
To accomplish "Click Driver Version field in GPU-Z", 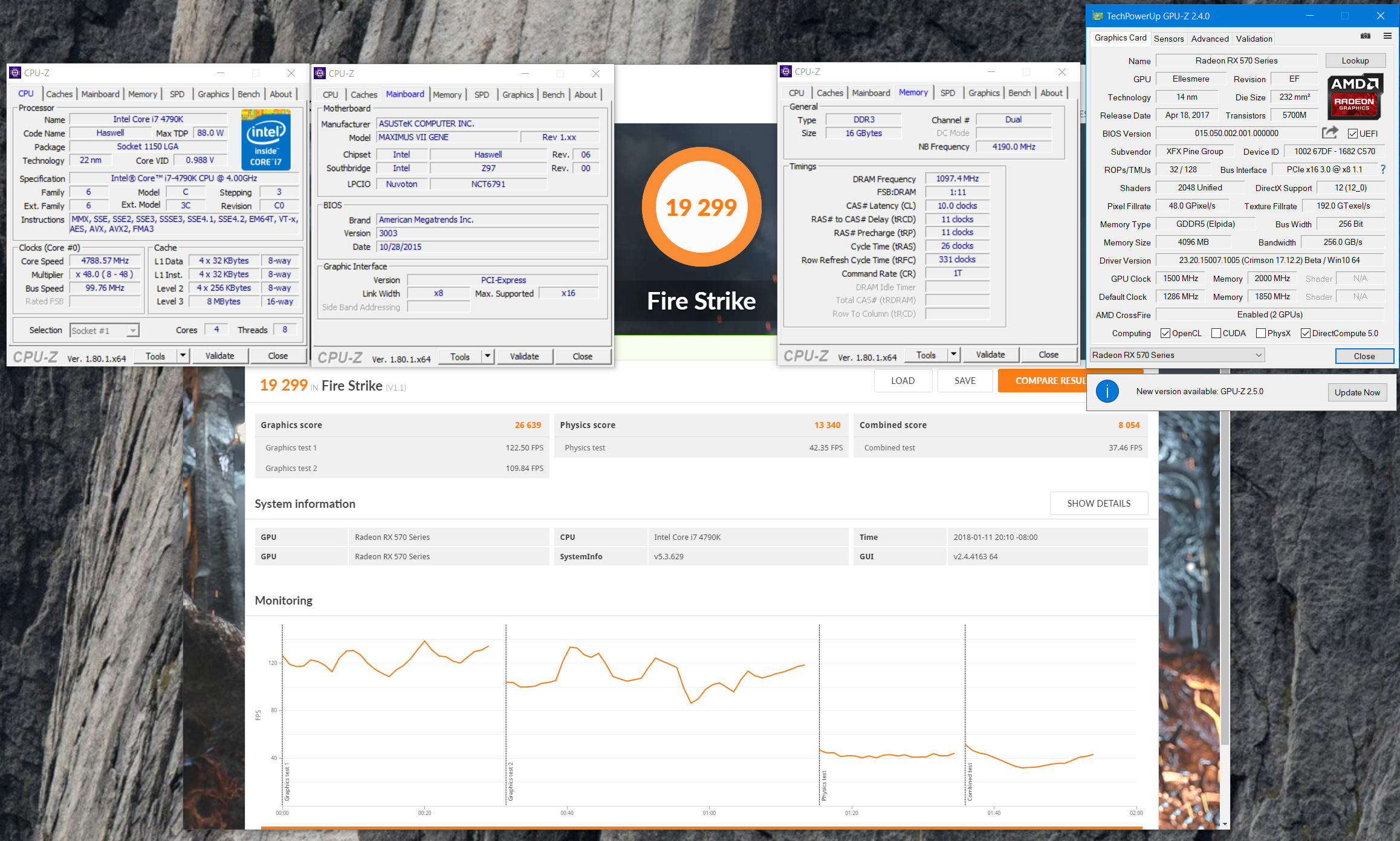I will (1269, 261).
